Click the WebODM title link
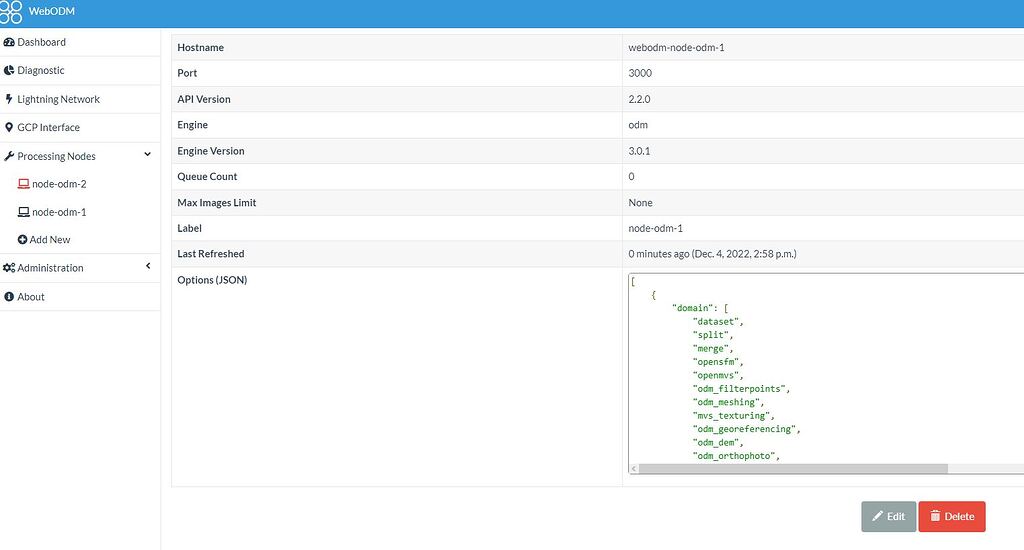The image size is (1024, 550). tap(52, 12)
